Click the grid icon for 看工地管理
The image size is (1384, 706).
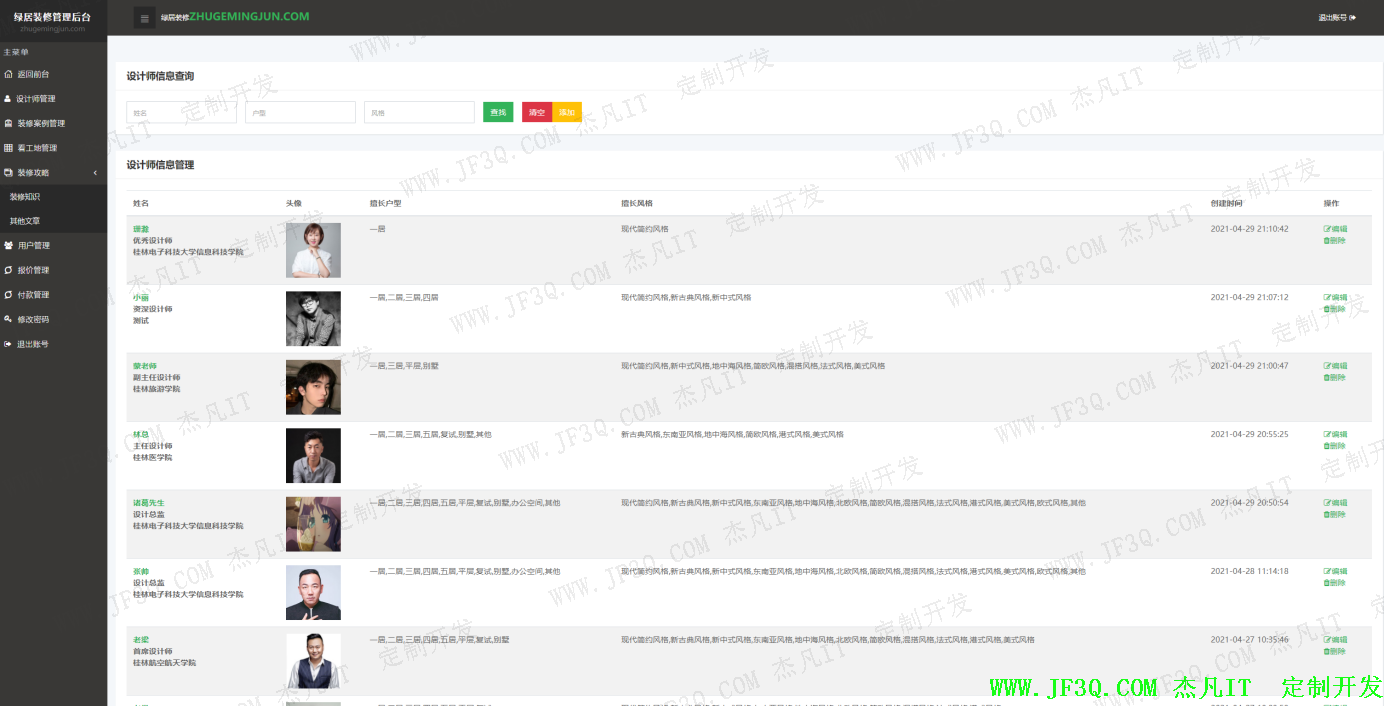pyautogui.click(x=9, y=148)
